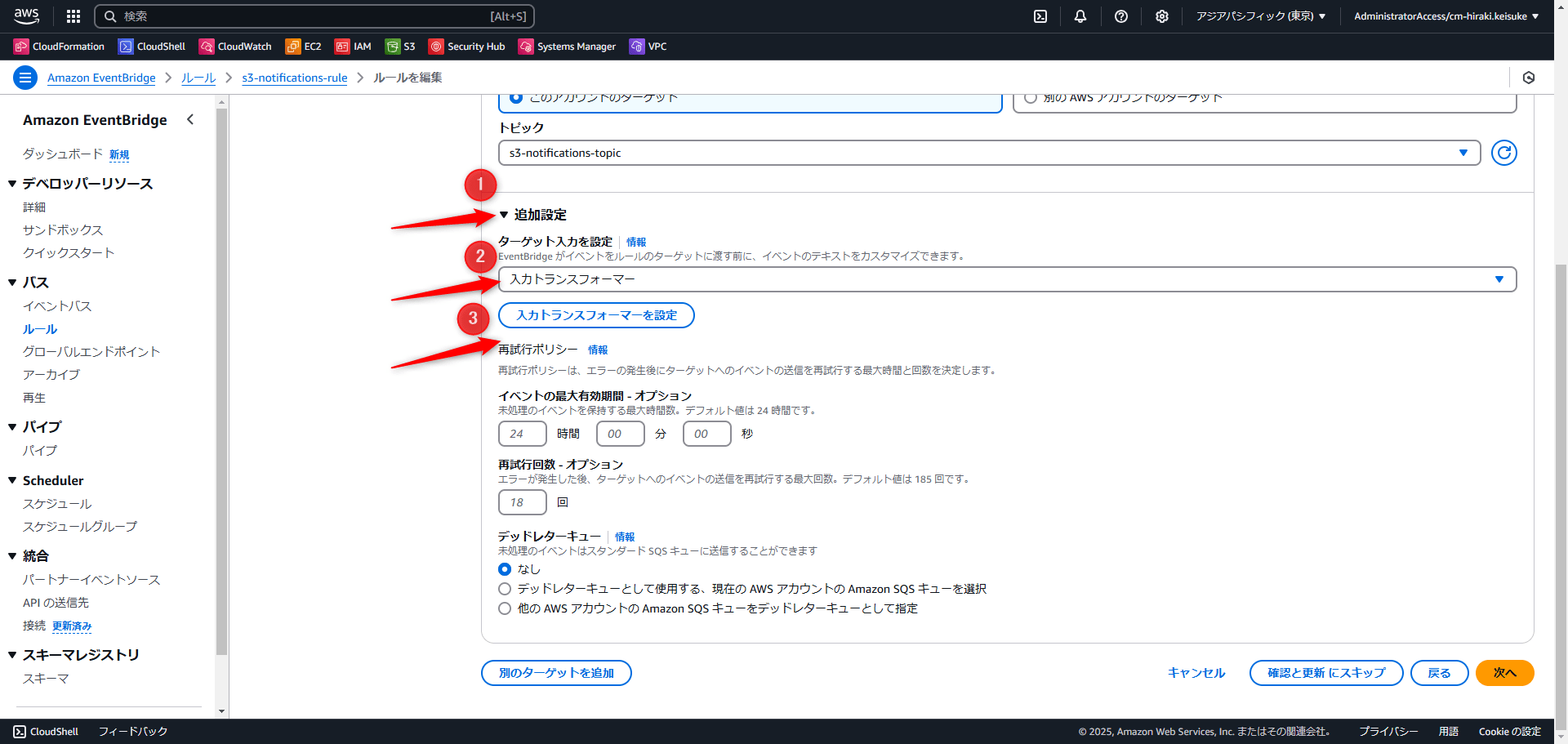
Task: Select '別の AWS アカウントのターゲット' radio option
Action: click(1031, 97)
